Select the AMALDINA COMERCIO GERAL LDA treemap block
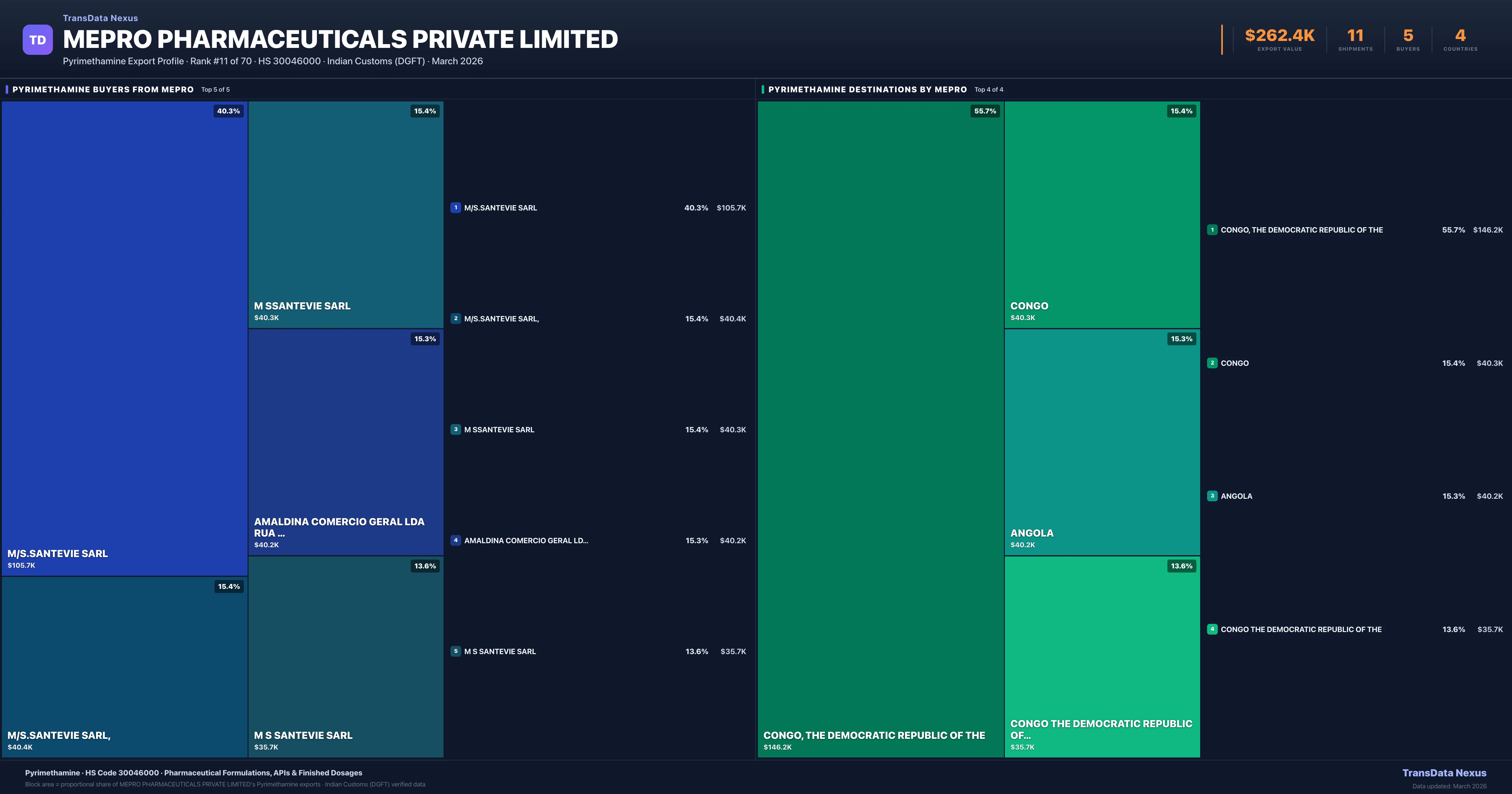The image size is (1512, 794). (x=346, y=442)
